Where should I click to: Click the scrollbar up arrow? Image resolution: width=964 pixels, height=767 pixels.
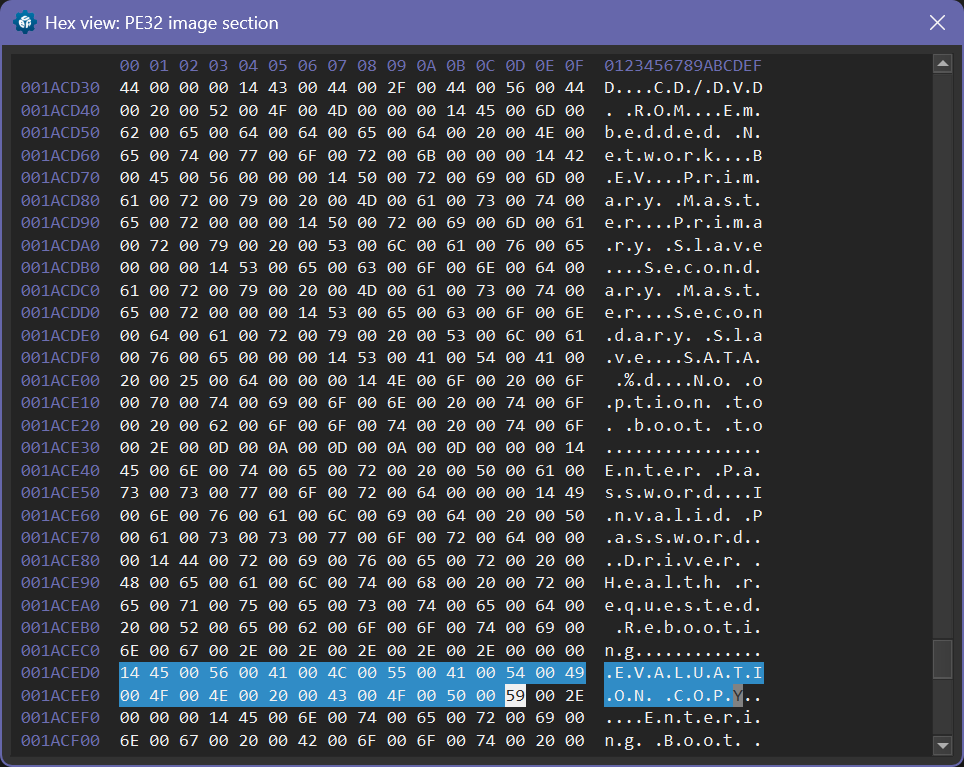click(941, 65)
